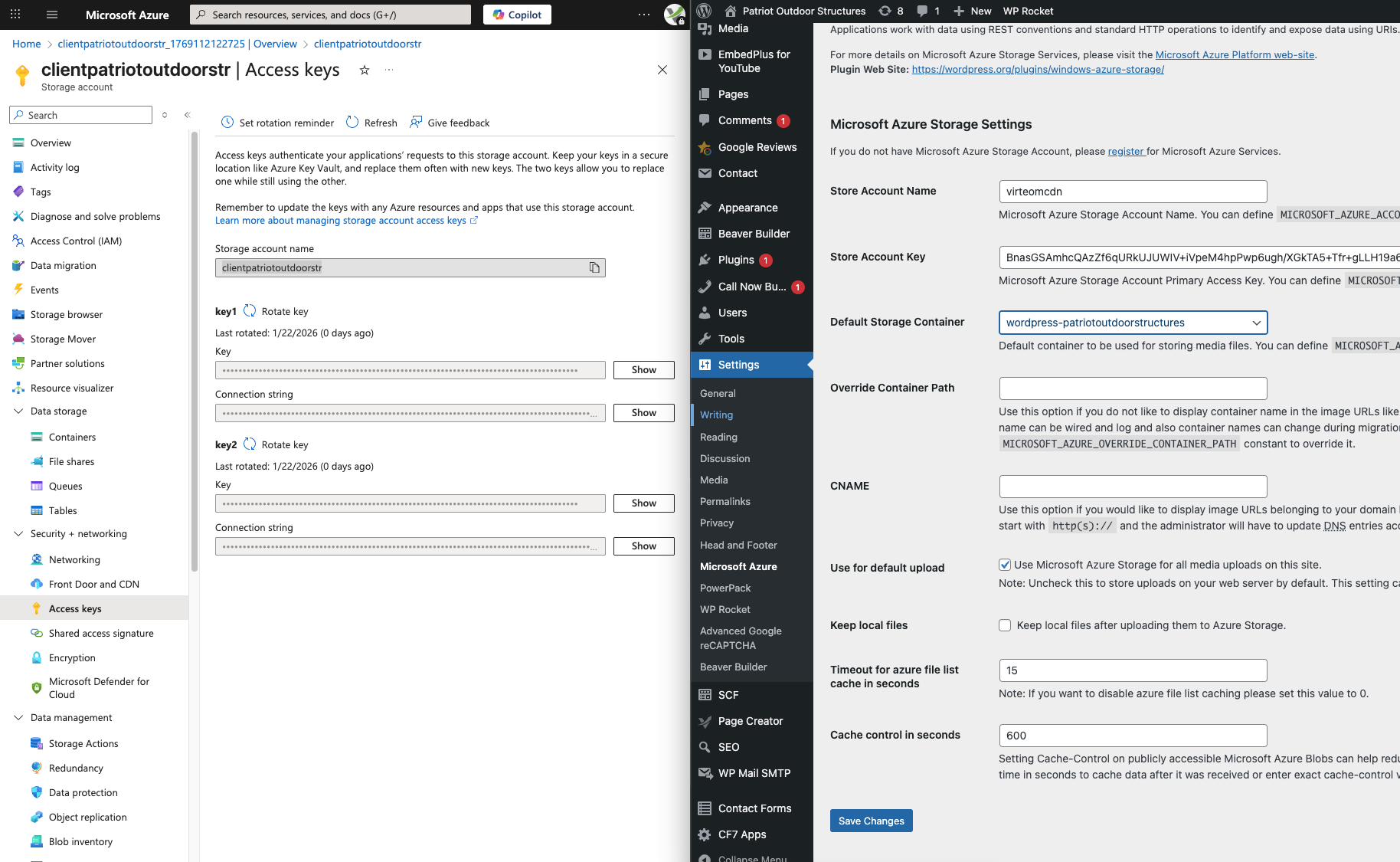Open the Set rotation reminder clock icon
This screenshot has width=1400, height=862.
click(227, 123)
